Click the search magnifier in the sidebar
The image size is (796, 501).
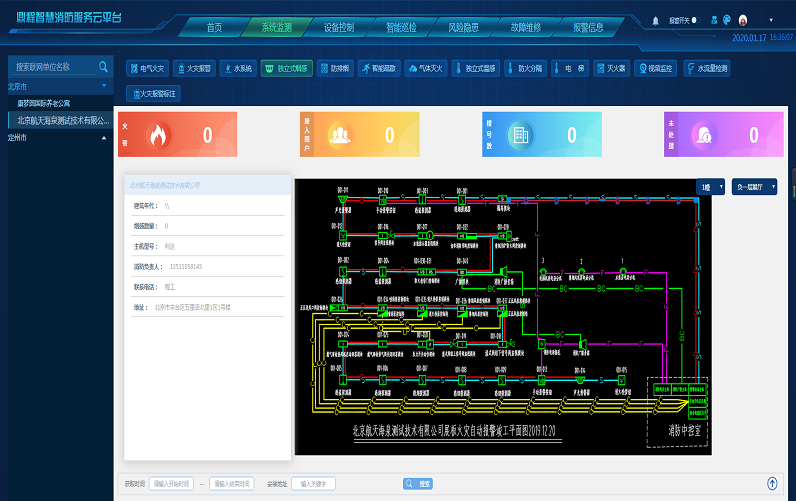coord(104,66)
